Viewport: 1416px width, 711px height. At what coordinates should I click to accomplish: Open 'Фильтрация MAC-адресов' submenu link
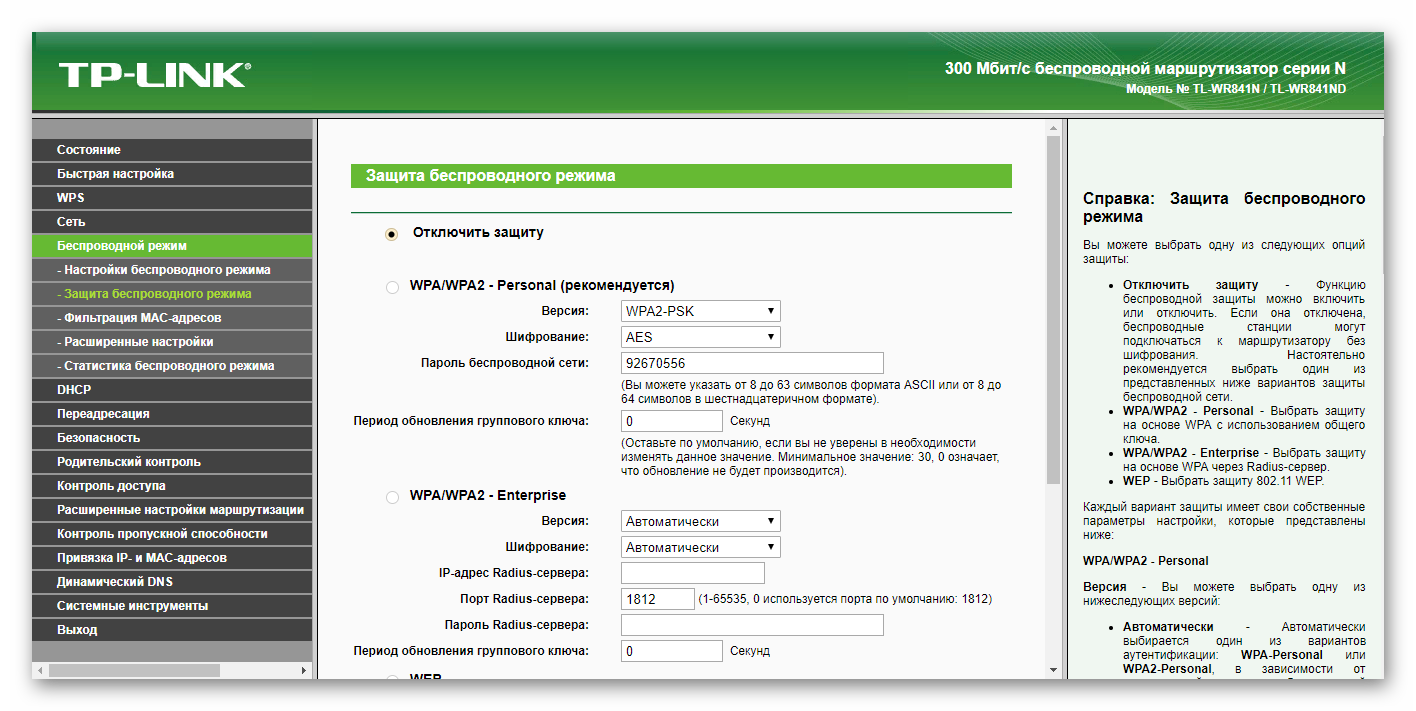coord(139,318)
